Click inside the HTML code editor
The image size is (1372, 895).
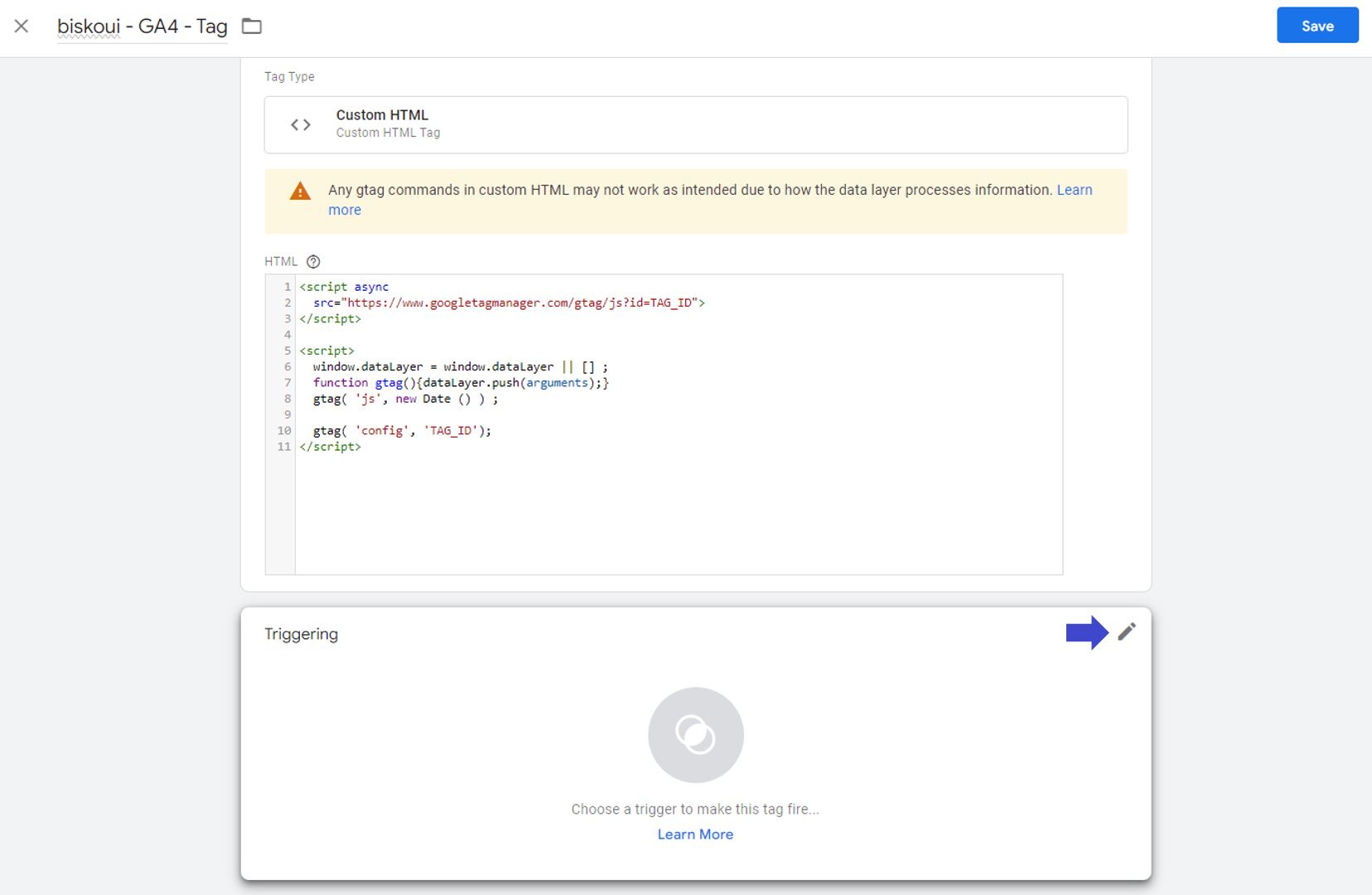[664, 424]
